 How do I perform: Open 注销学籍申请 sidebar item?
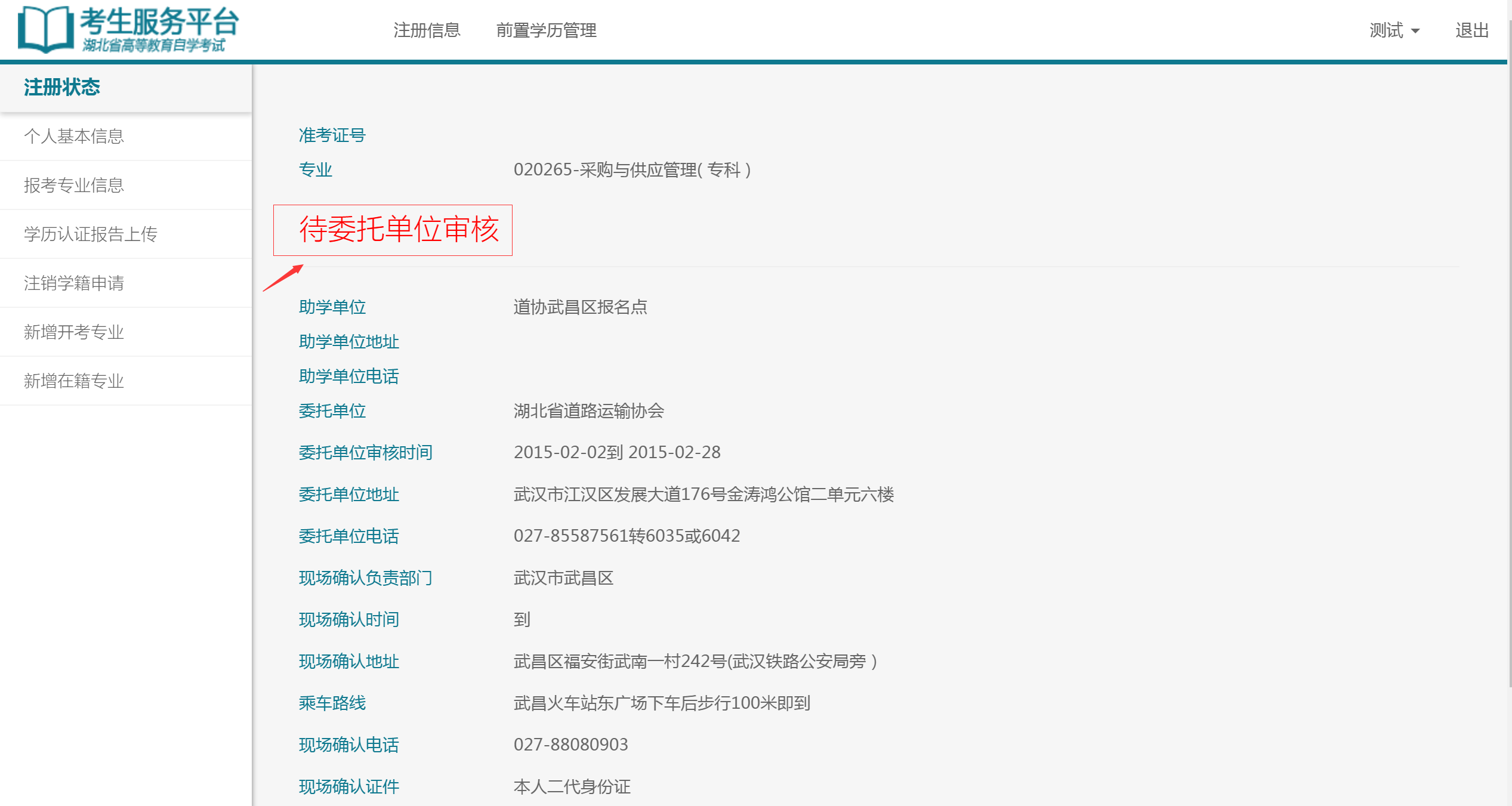tap(74, 283)
